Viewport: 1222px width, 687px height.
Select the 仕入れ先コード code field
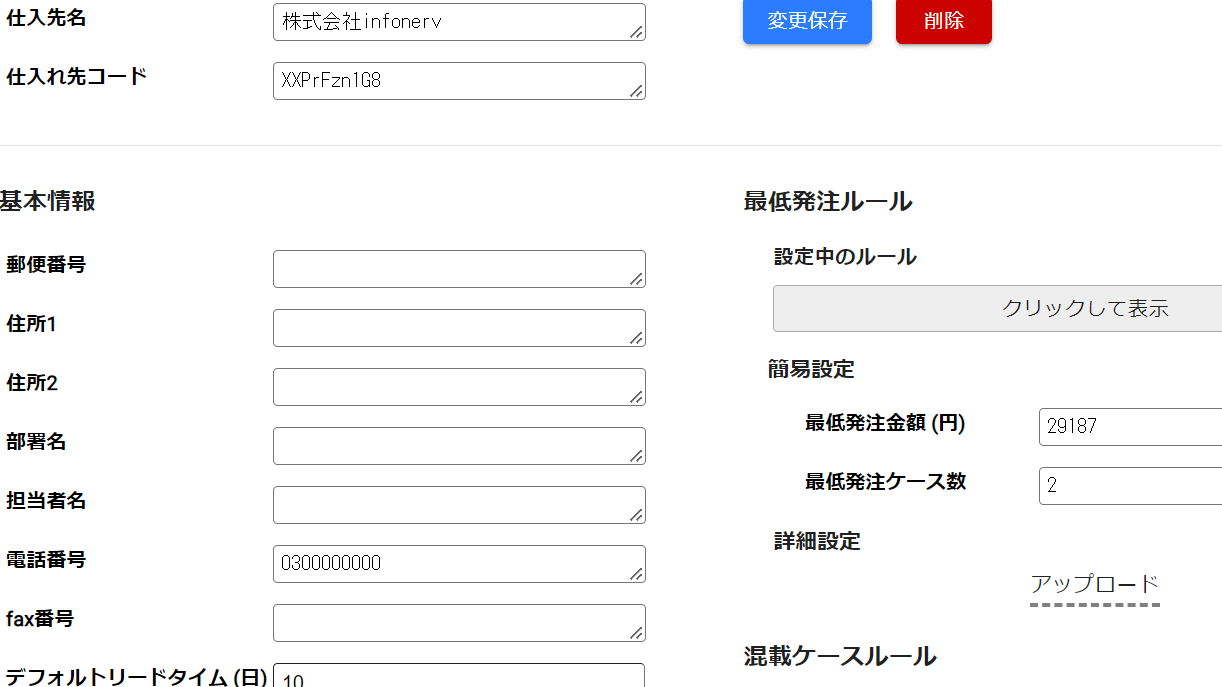tap(459, 81)
